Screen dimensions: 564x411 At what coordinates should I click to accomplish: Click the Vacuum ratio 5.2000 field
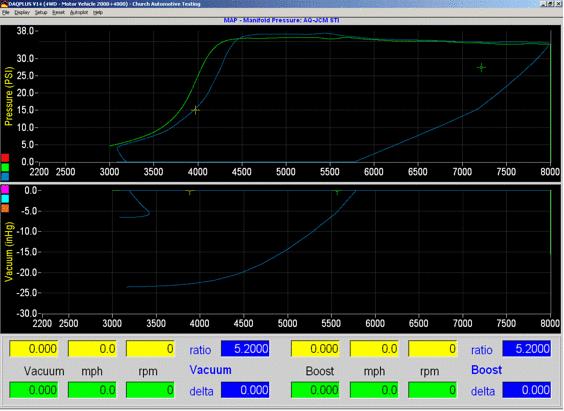[245, 349]
